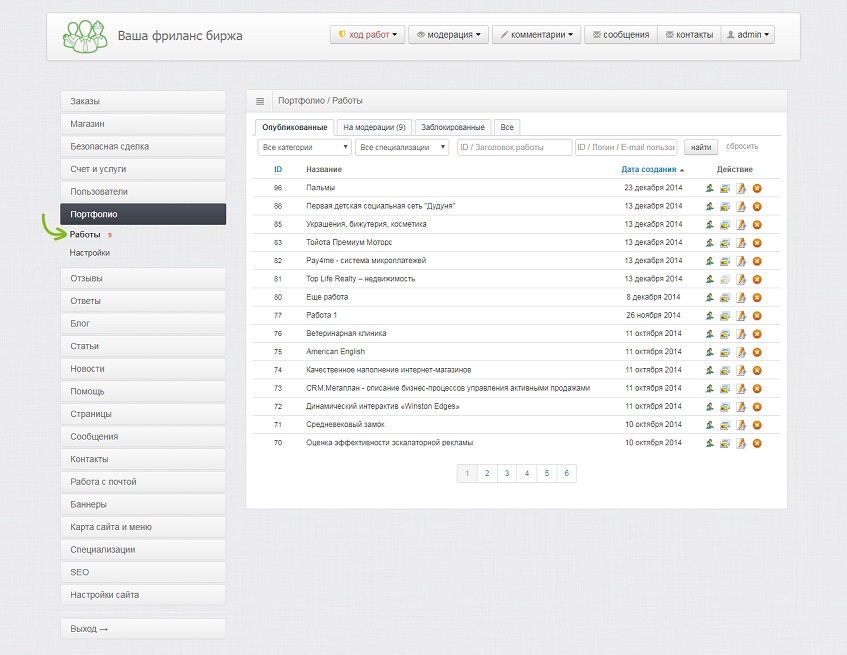847x655 pixels.
Task: Delete the Pay4me micropayments work
Action: point(757,261)
